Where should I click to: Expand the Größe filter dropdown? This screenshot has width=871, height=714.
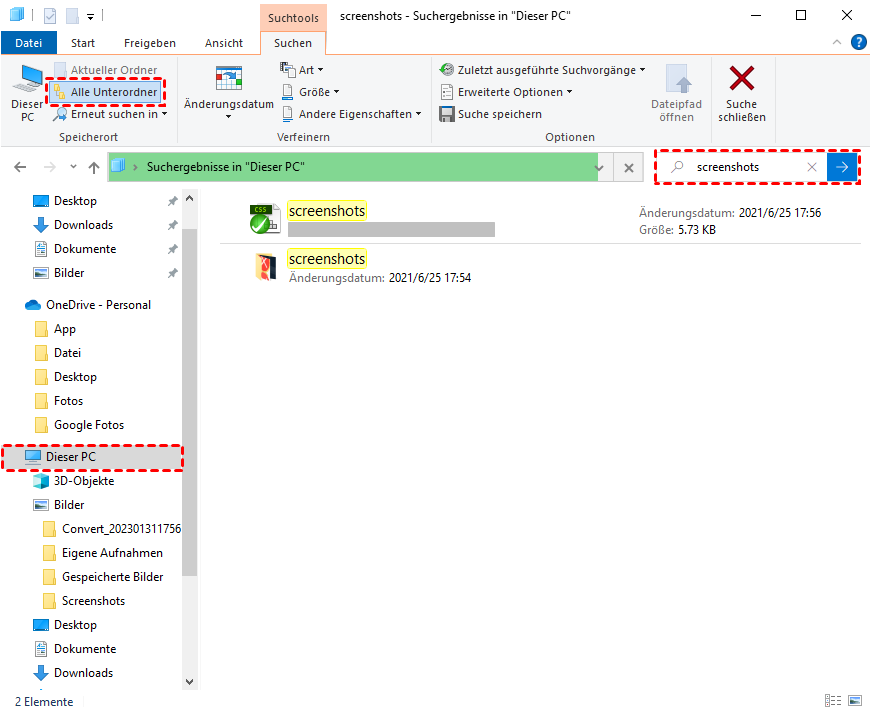pos(311,92)
